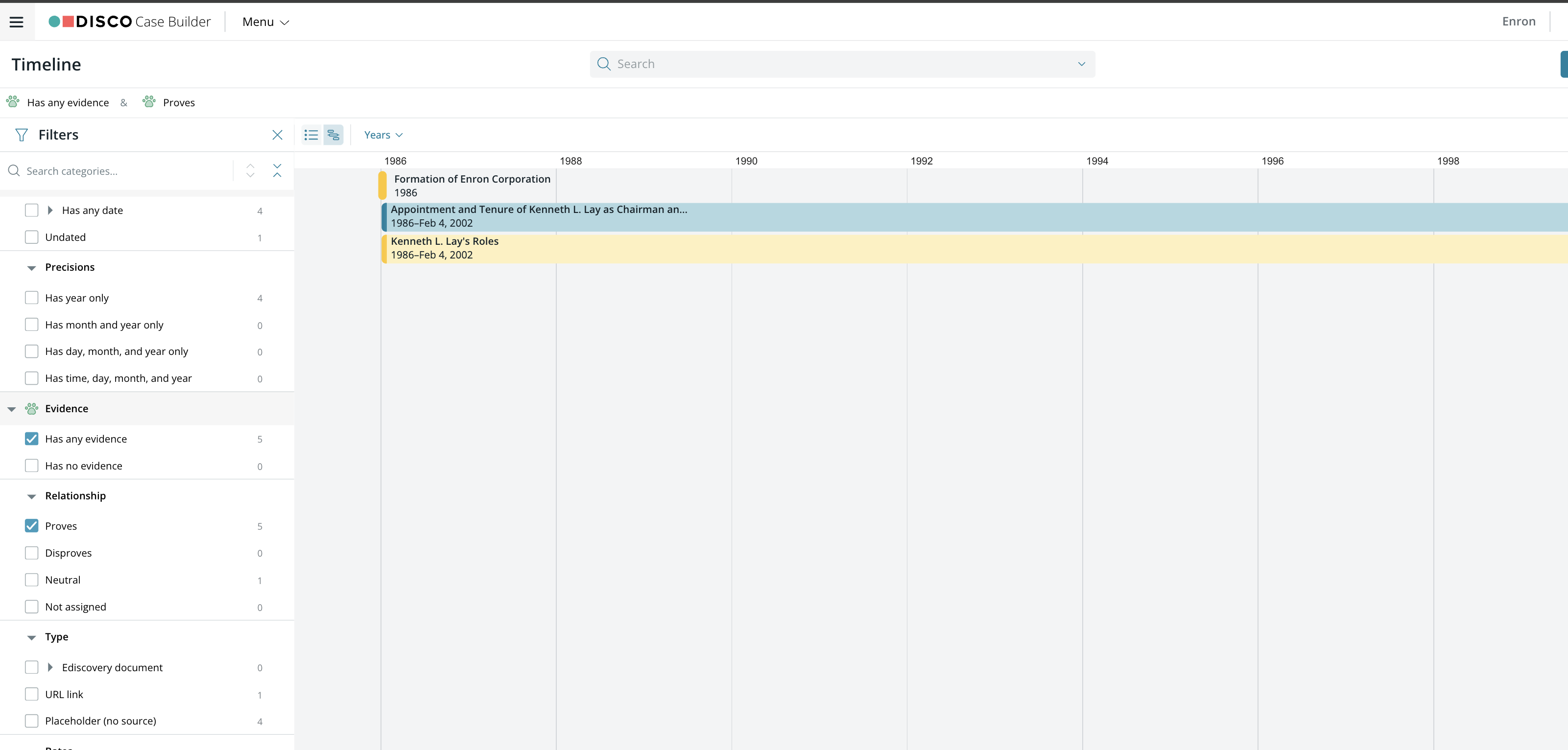
Task: Check Placeholder (no source) checkbox
Action: click(x=32, y=721)
